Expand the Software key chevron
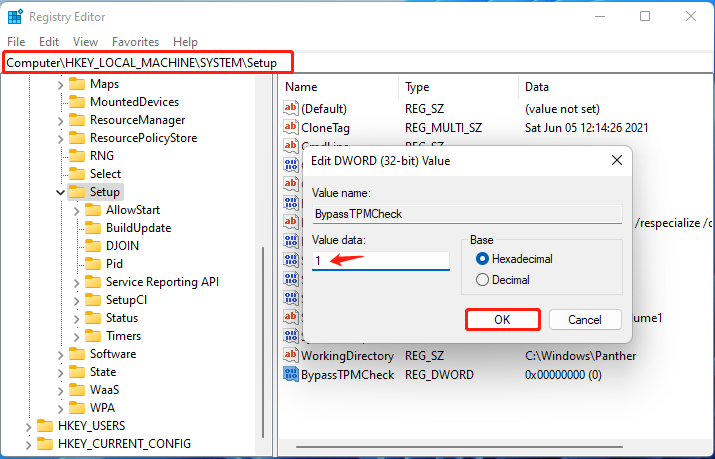Viewport: 715px width, 459px height. [x=60, y=354]
